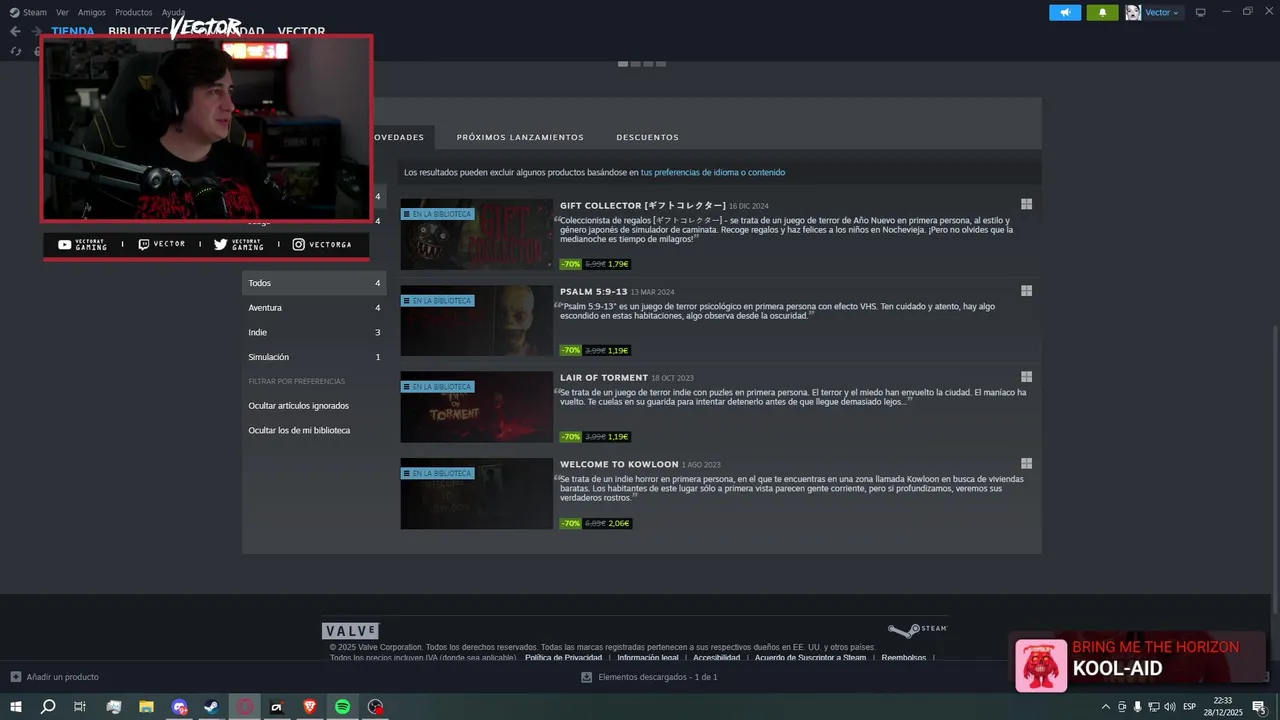Open Welcome to Kowloon thumbnail
The height and width of the screenshot is (720, 1280).
pos(476,493)
